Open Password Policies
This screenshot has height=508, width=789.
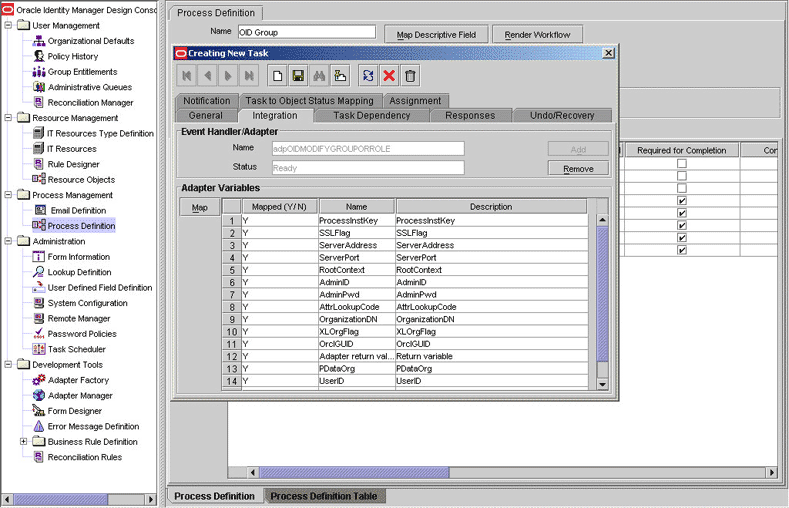[x=82, y=334]
